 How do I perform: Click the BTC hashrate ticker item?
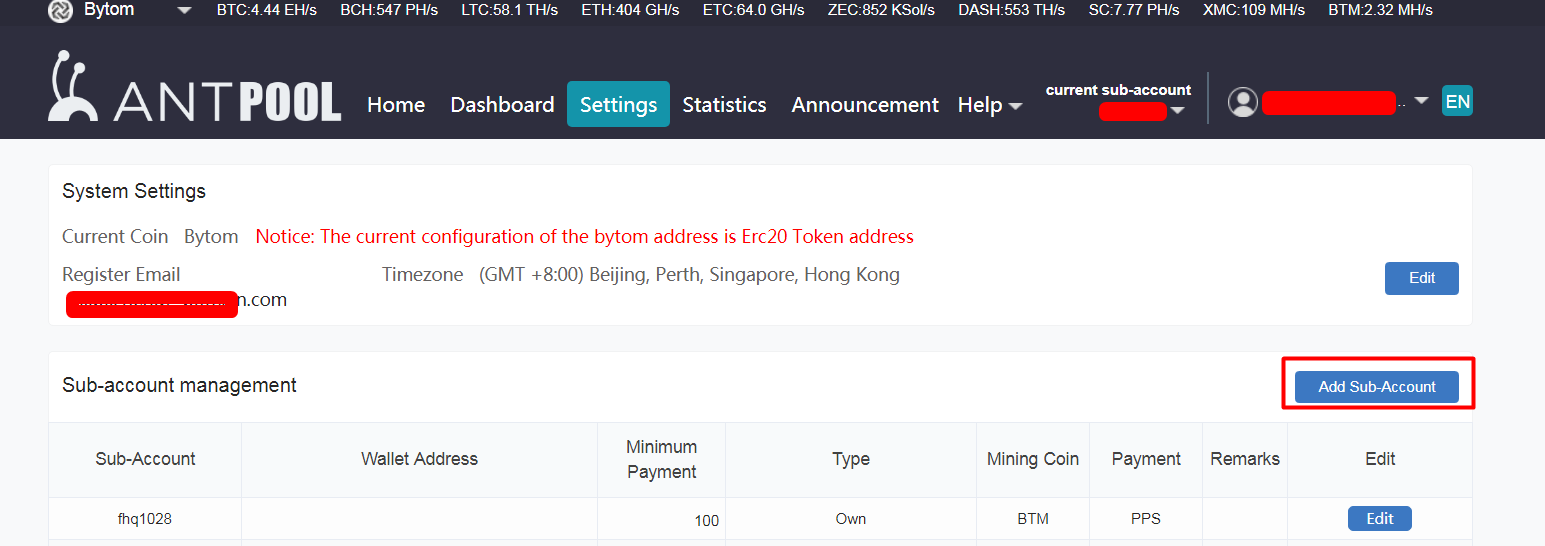268,10
